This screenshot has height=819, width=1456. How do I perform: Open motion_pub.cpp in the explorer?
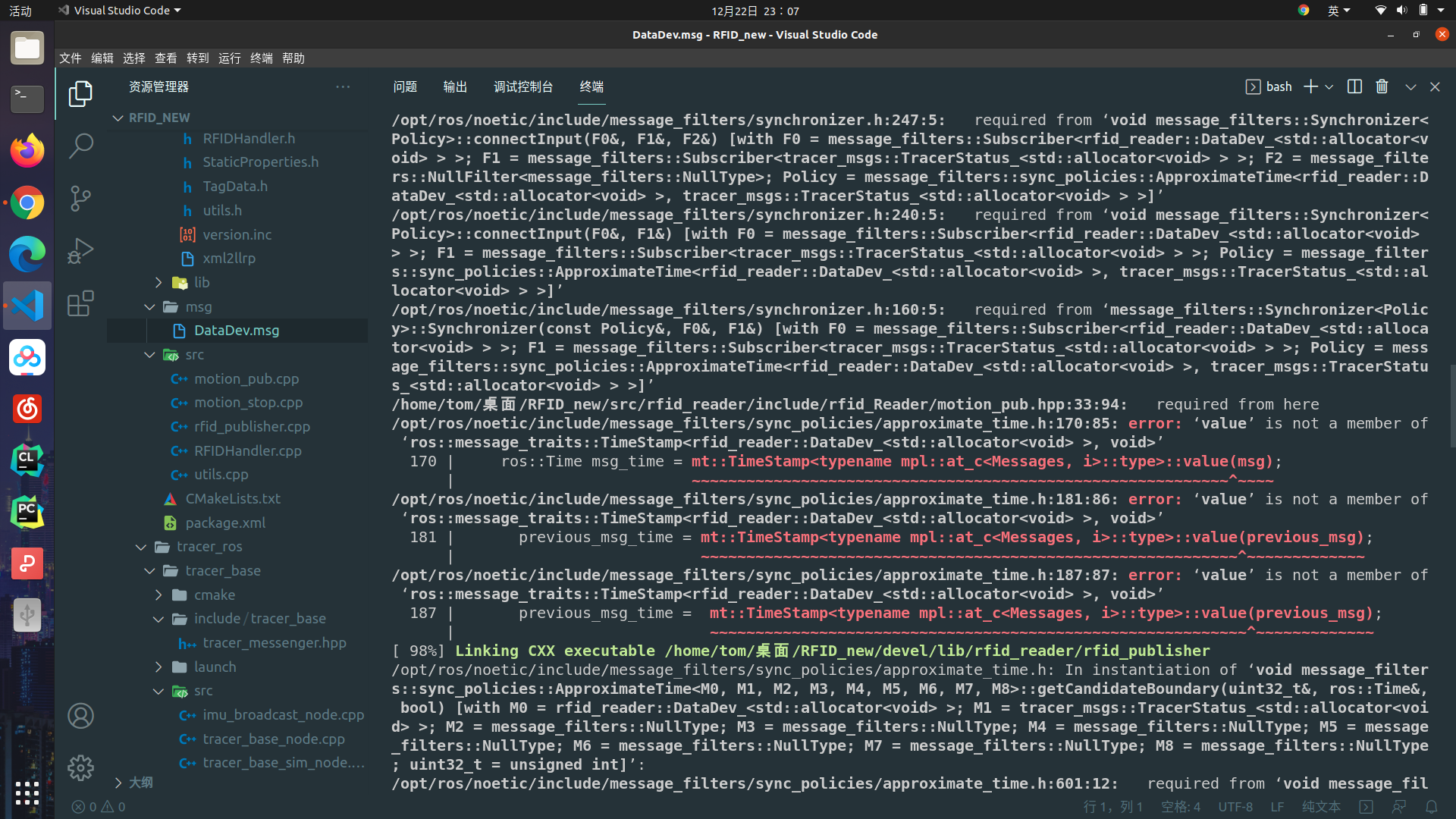coord(246,379)
